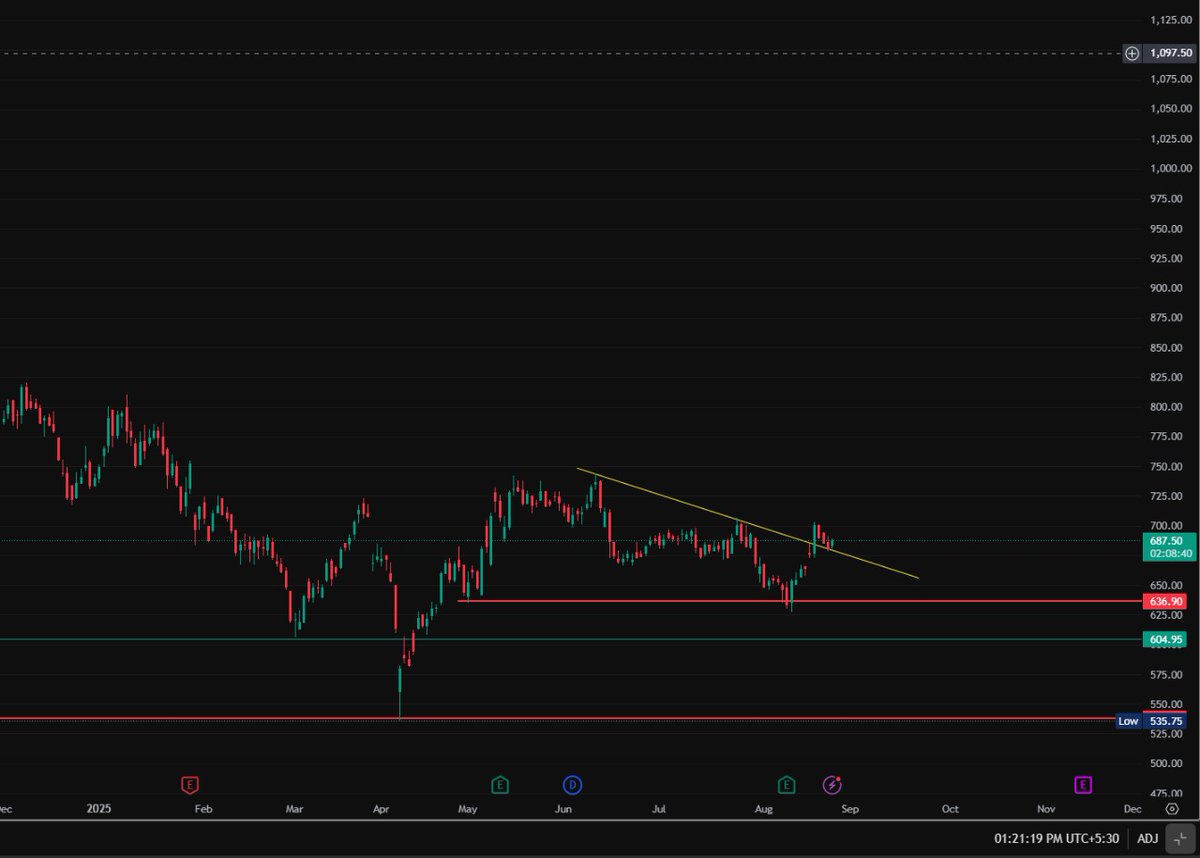
Task: Click the current price label 687.50
Action: [1168, 540]
